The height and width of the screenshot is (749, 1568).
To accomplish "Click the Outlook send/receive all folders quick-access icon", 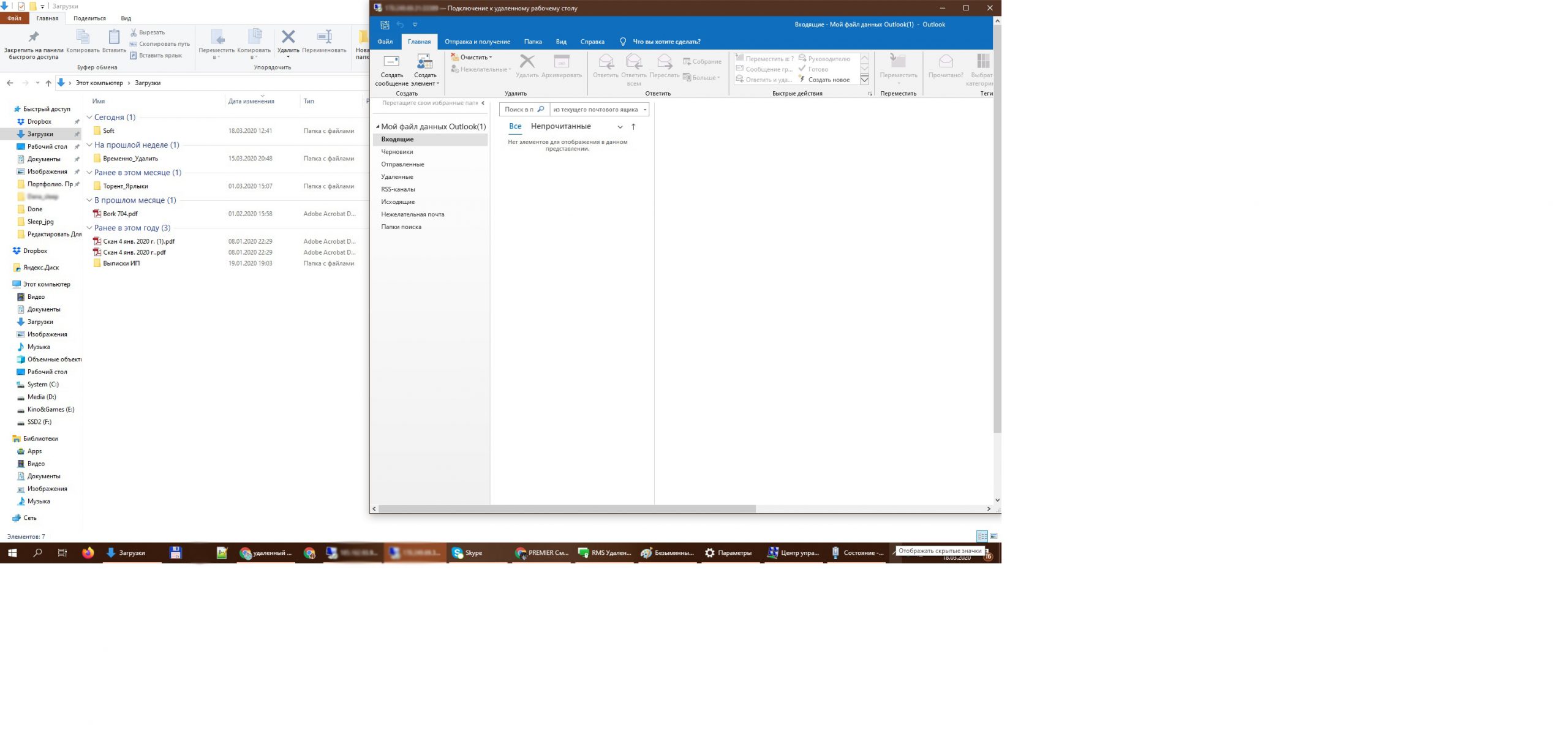I will coord(385,24).
